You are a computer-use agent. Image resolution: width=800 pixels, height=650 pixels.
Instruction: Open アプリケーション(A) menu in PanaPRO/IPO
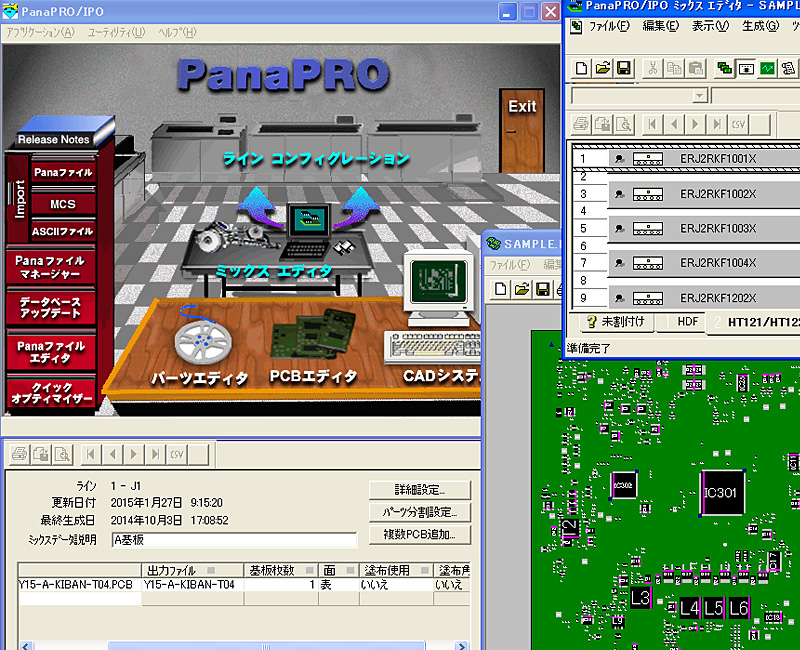pyautogui.click(x=40, y=32)
